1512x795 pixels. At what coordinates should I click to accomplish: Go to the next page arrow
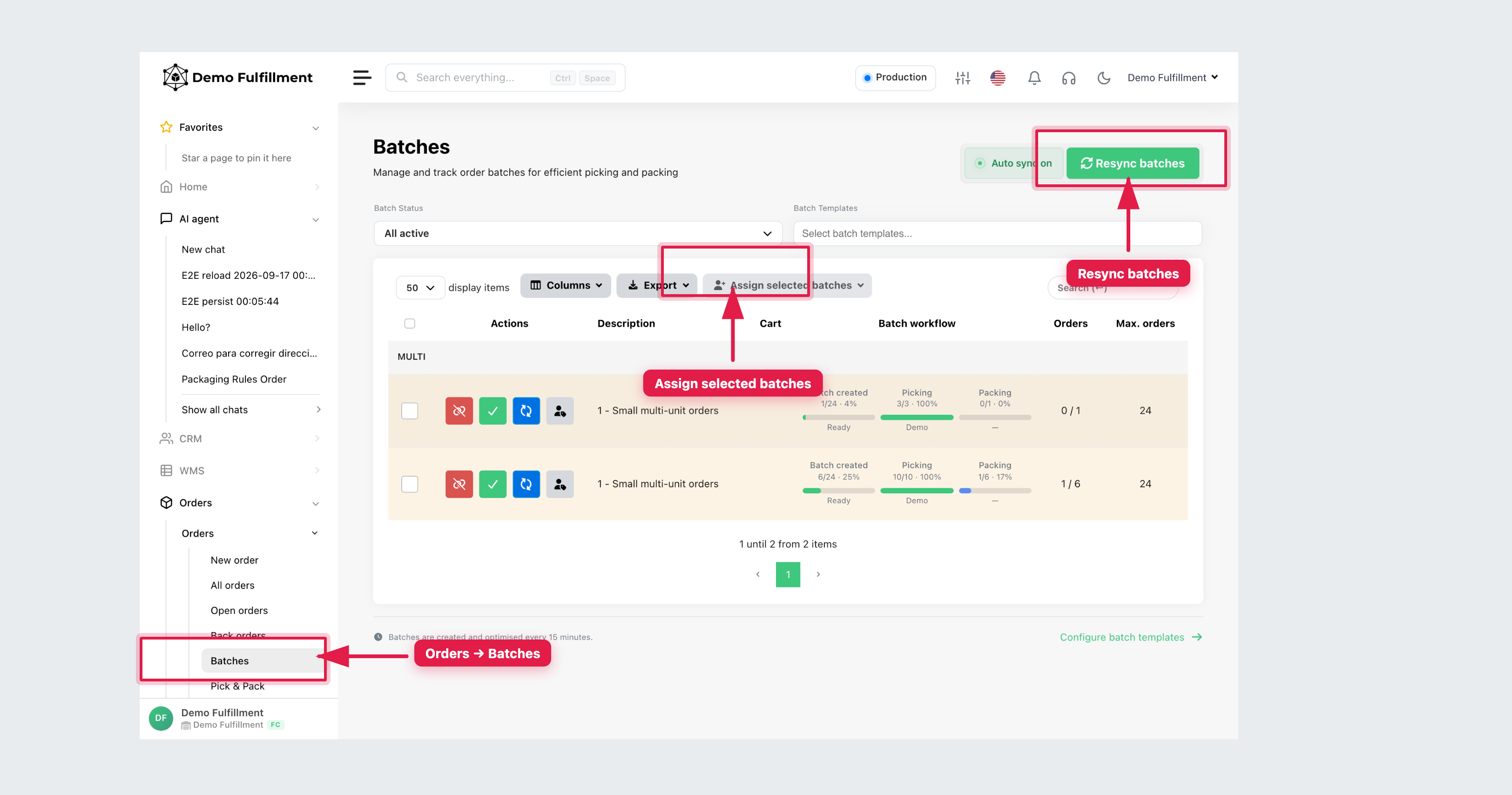[x=818, y=574]
